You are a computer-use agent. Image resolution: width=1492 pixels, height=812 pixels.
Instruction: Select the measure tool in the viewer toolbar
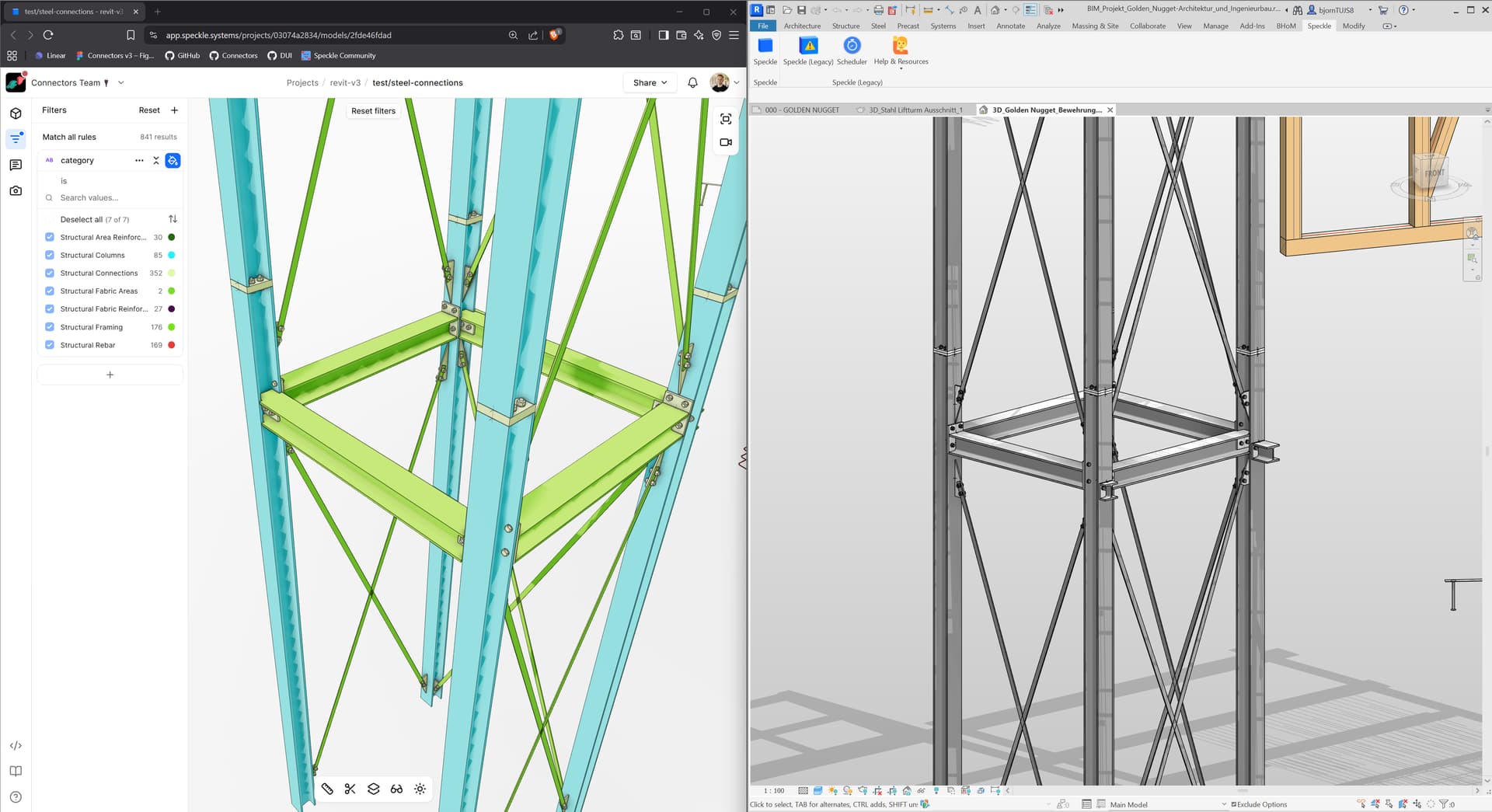coord(327,789)
